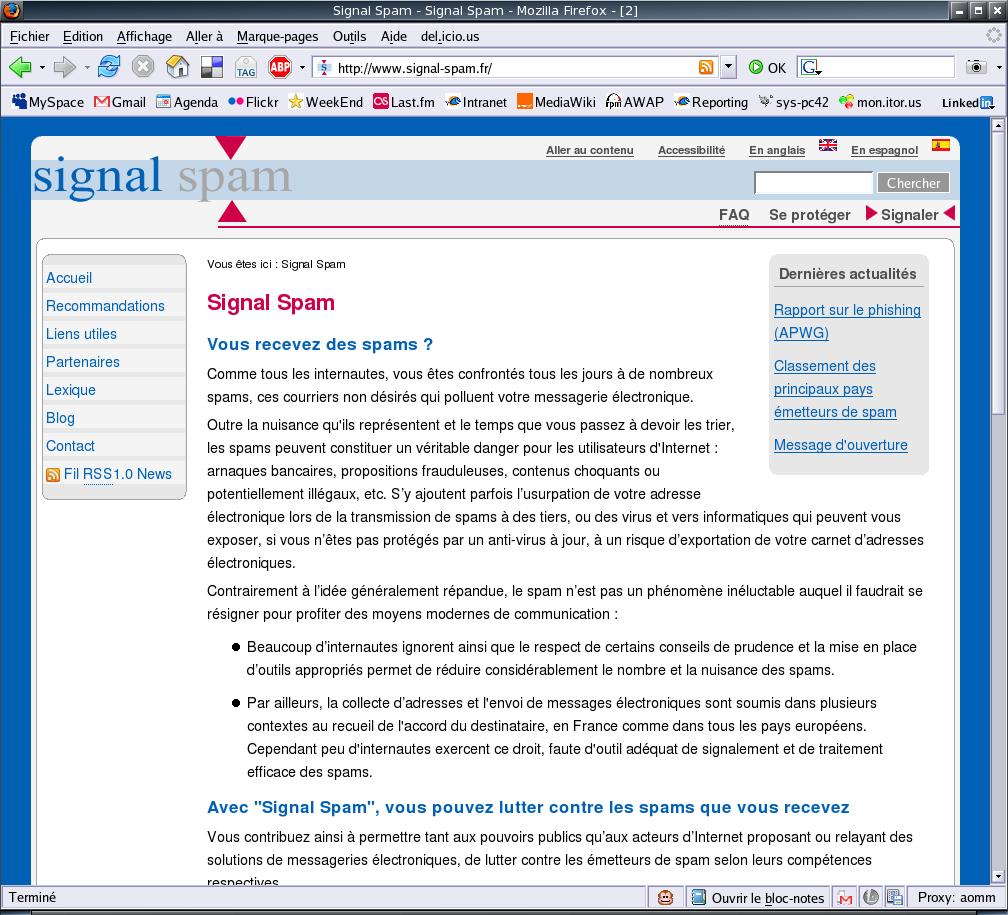This screenshot has height=915, width=1008.
Task: Follow the Se protéger link
Action: (x=809, y=215)
